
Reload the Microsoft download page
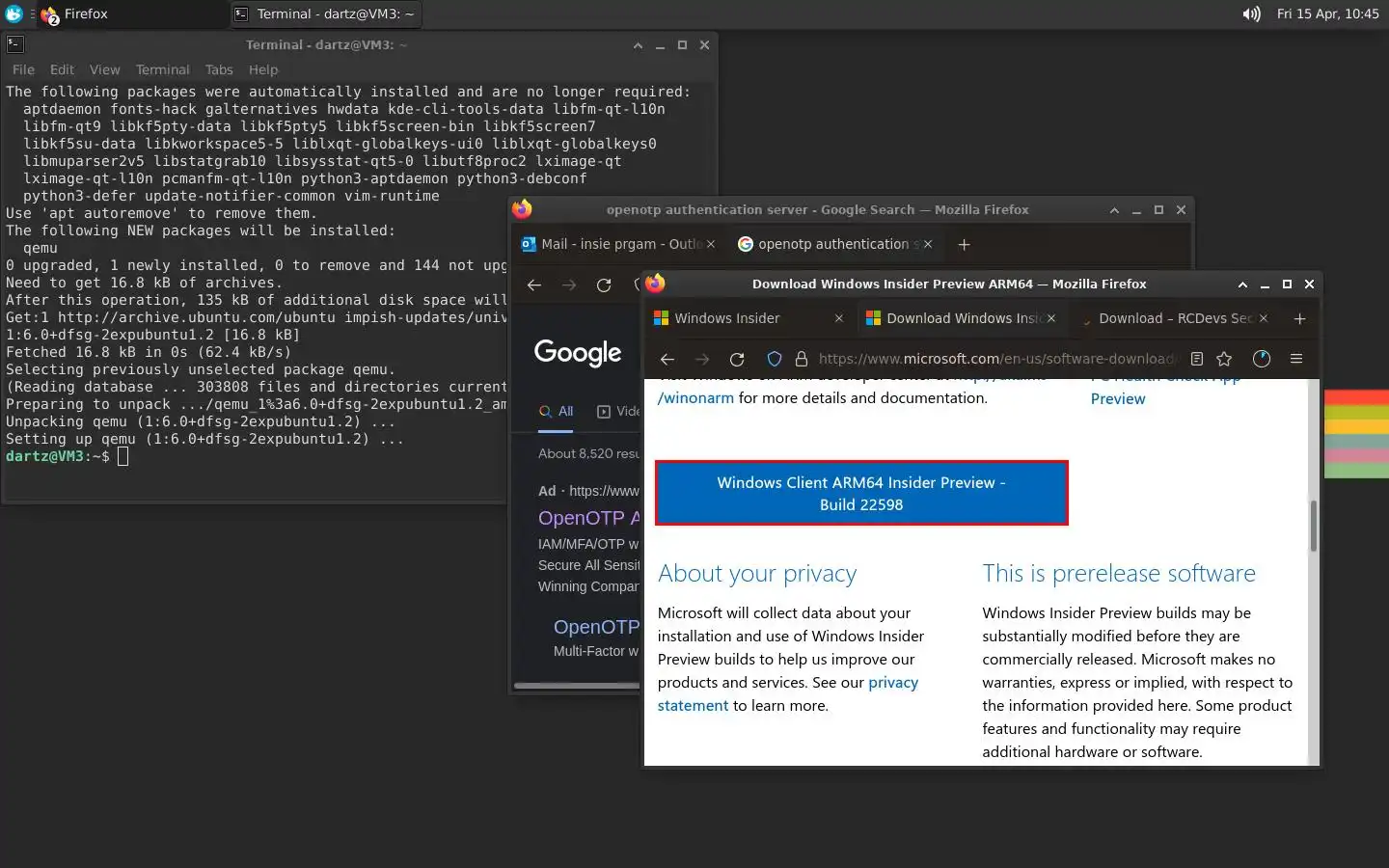click(737, 359)
